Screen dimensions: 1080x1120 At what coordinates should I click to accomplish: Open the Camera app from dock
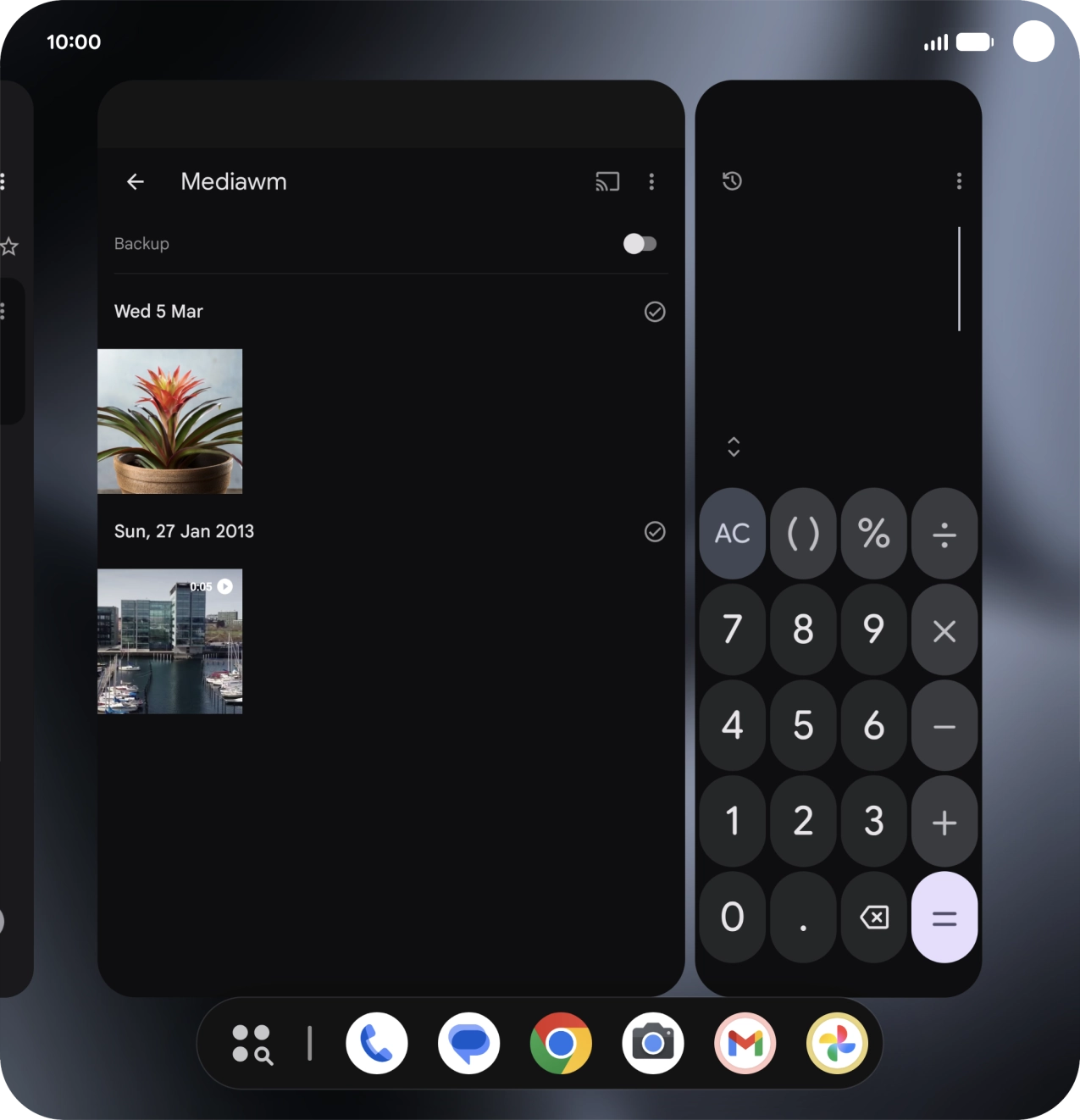pyautogui.click(x=653, y=1043)
